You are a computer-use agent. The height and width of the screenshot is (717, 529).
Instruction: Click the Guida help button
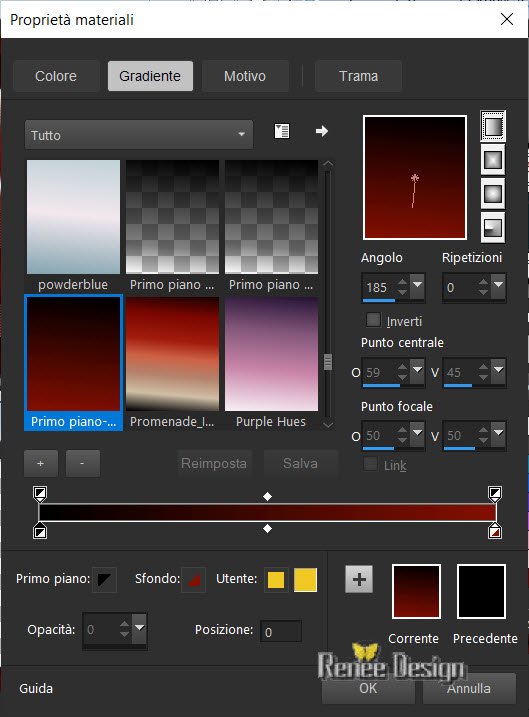coord(36,688)
